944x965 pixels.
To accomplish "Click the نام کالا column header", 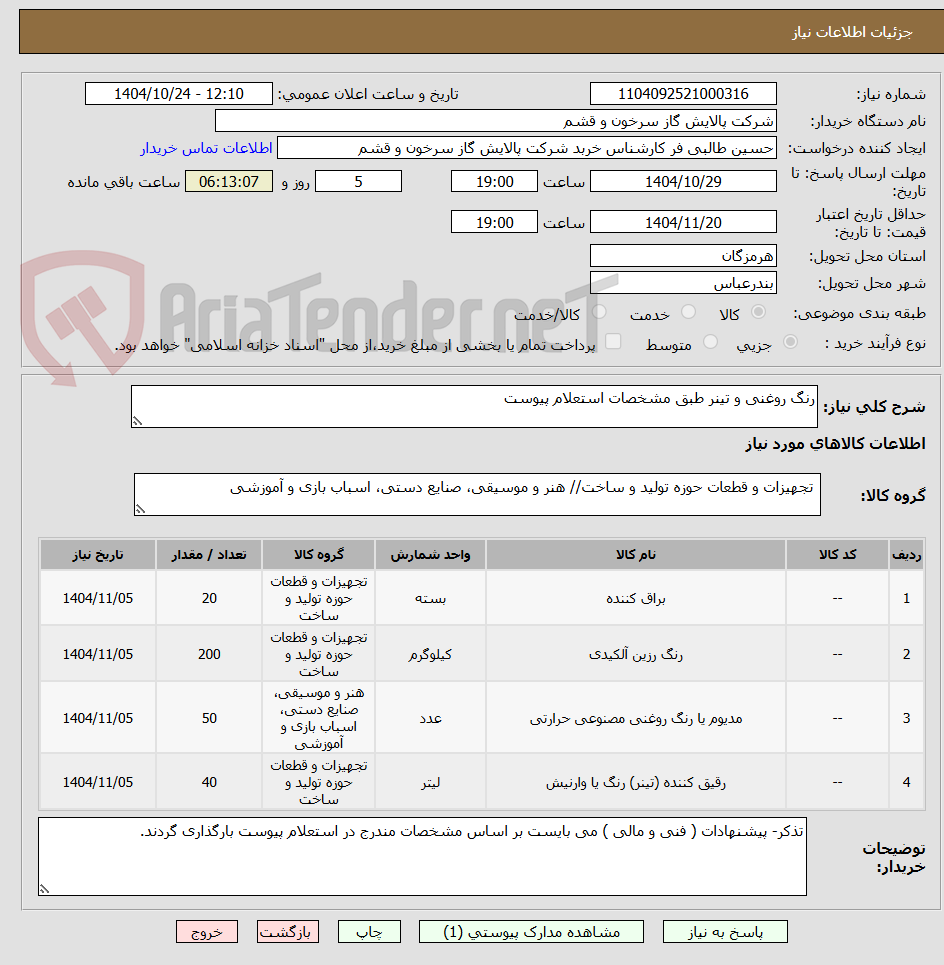I will (x=636, y=555).
